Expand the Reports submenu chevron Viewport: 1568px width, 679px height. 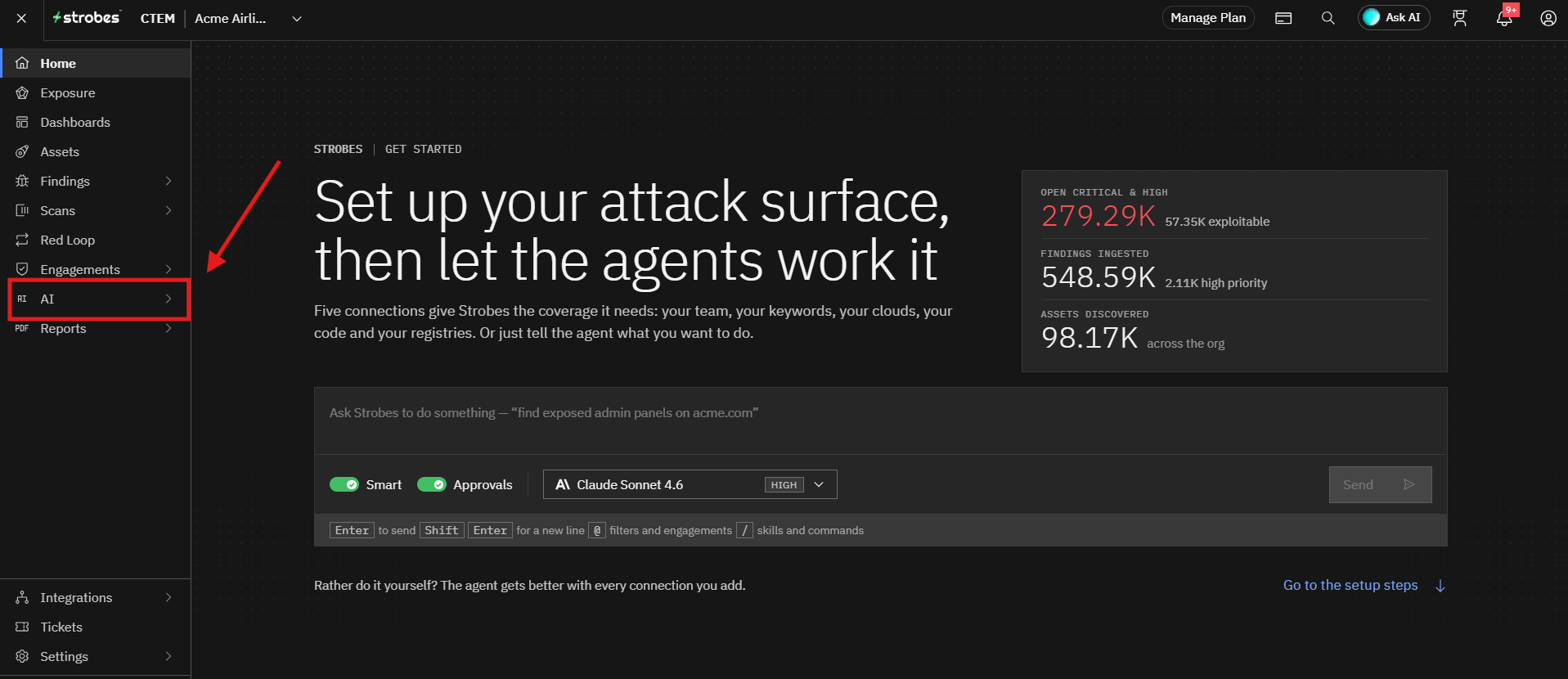tap(168, 328)
